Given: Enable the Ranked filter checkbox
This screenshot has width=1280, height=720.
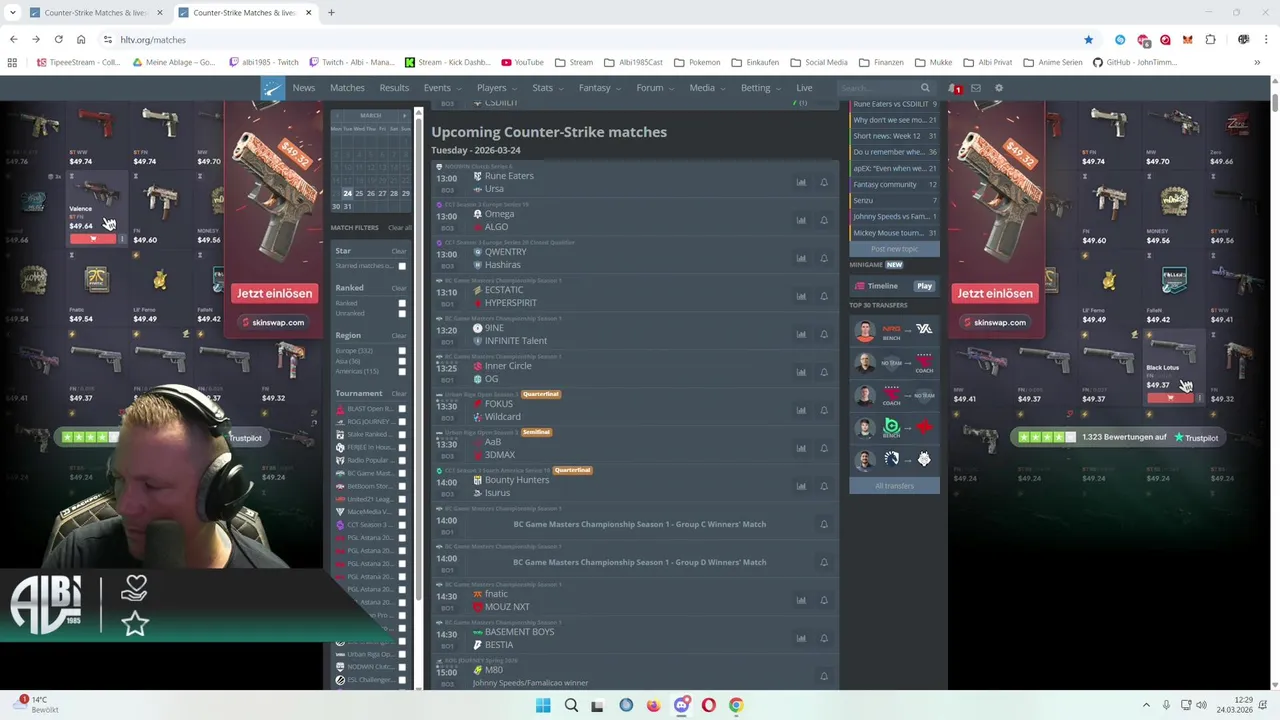Looking at the screenshot, I should [x=402, y=303].
